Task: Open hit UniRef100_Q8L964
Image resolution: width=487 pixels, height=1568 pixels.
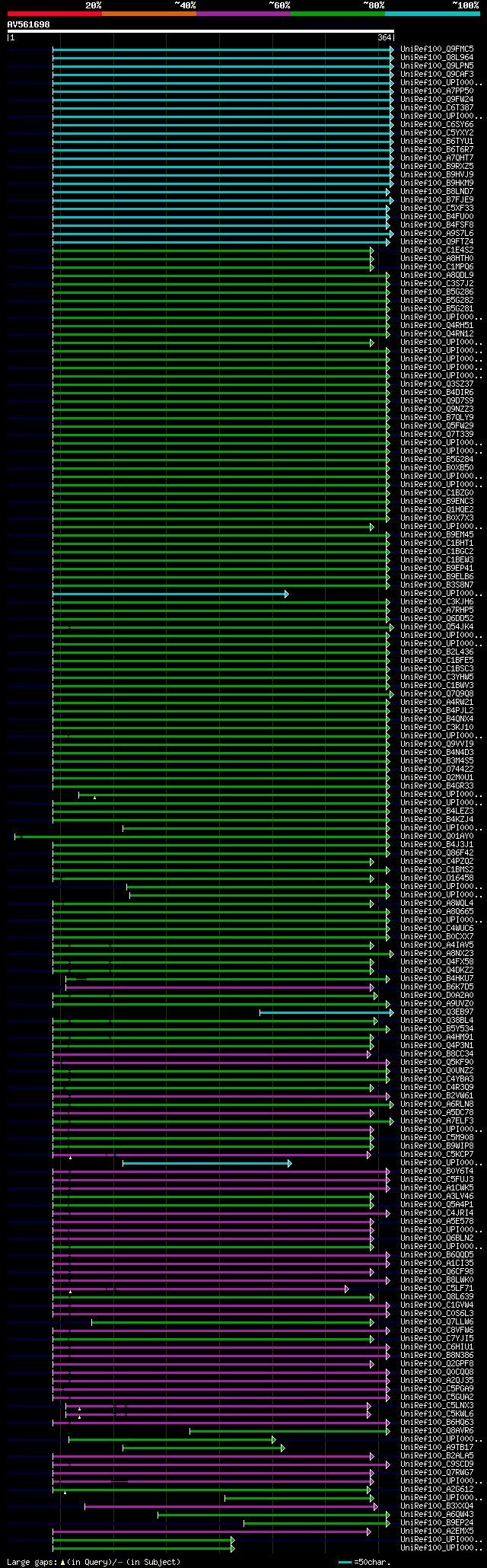Action: [x=437, y=57]
